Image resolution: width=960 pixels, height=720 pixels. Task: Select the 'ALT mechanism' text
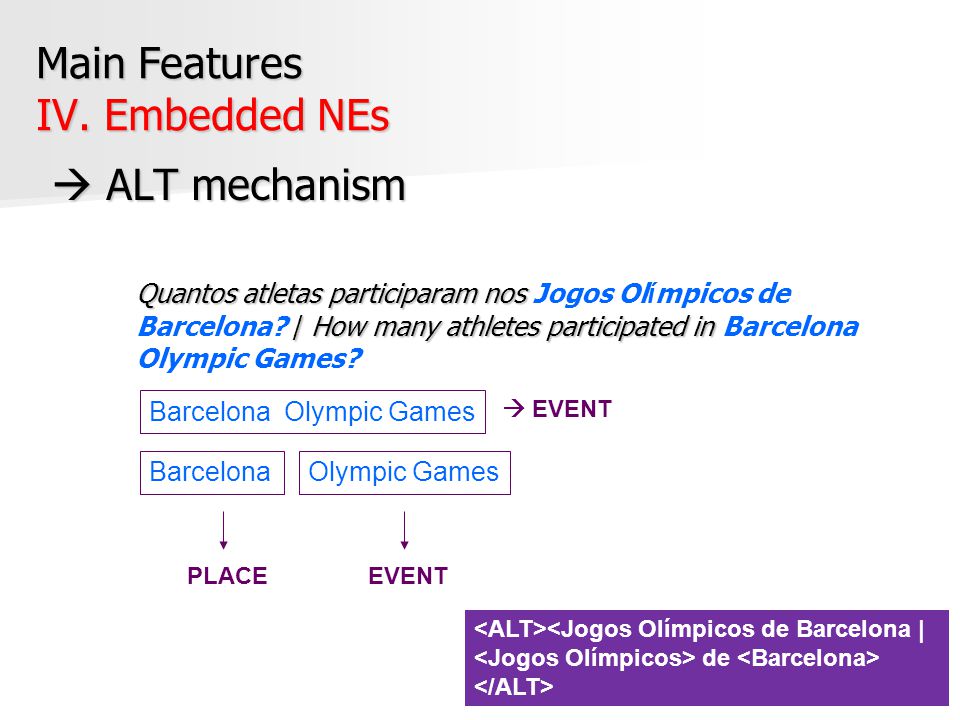coord(255,186)
